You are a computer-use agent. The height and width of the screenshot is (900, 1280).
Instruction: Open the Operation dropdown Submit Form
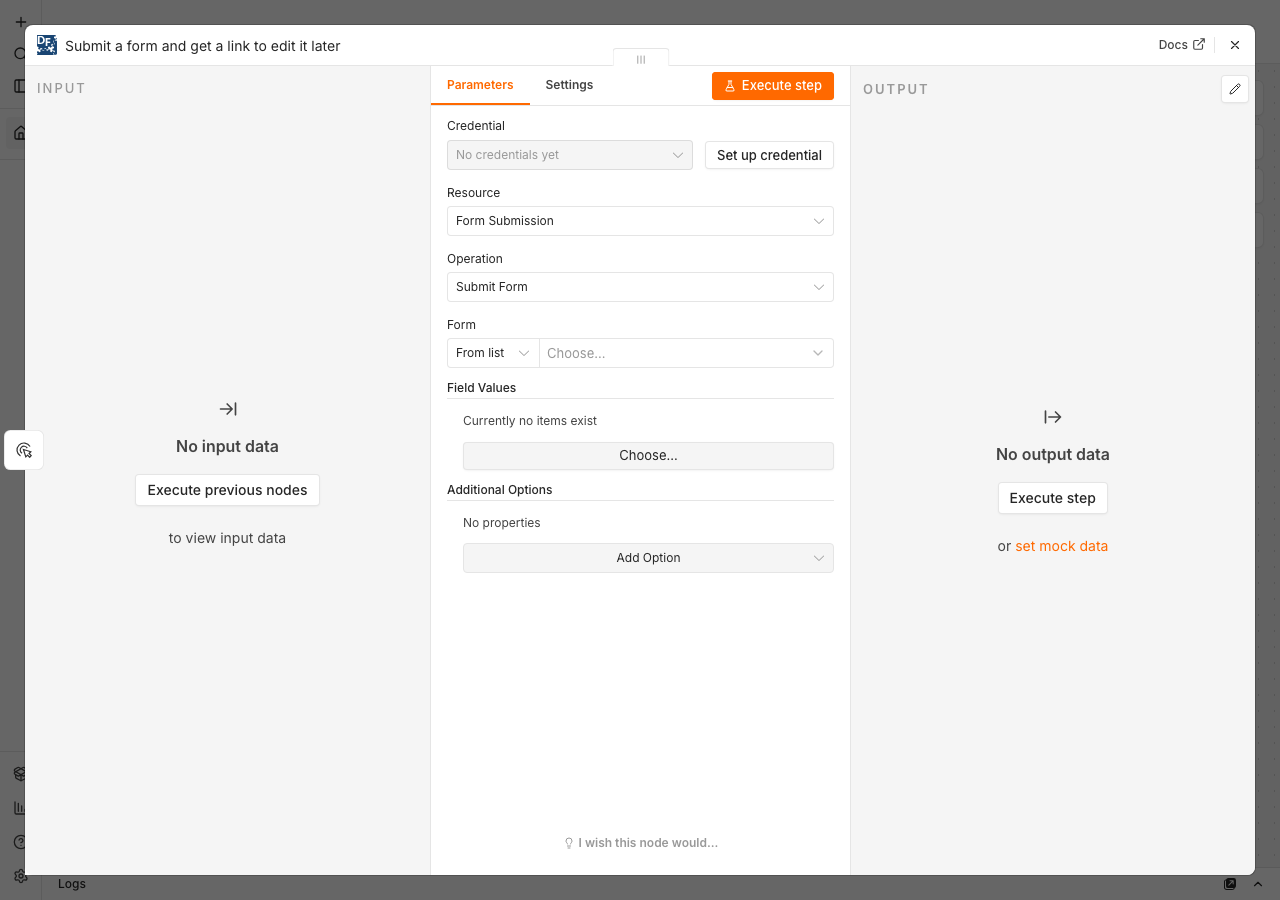point(640,287)
